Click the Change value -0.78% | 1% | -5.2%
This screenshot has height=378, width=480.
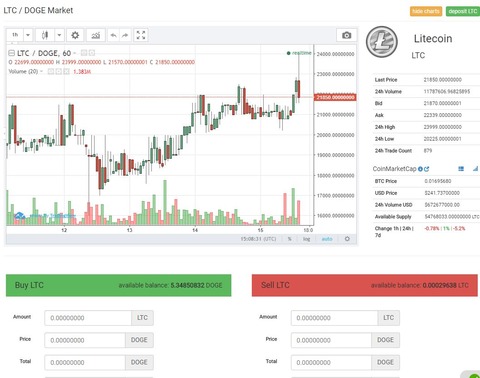point(445,228)
